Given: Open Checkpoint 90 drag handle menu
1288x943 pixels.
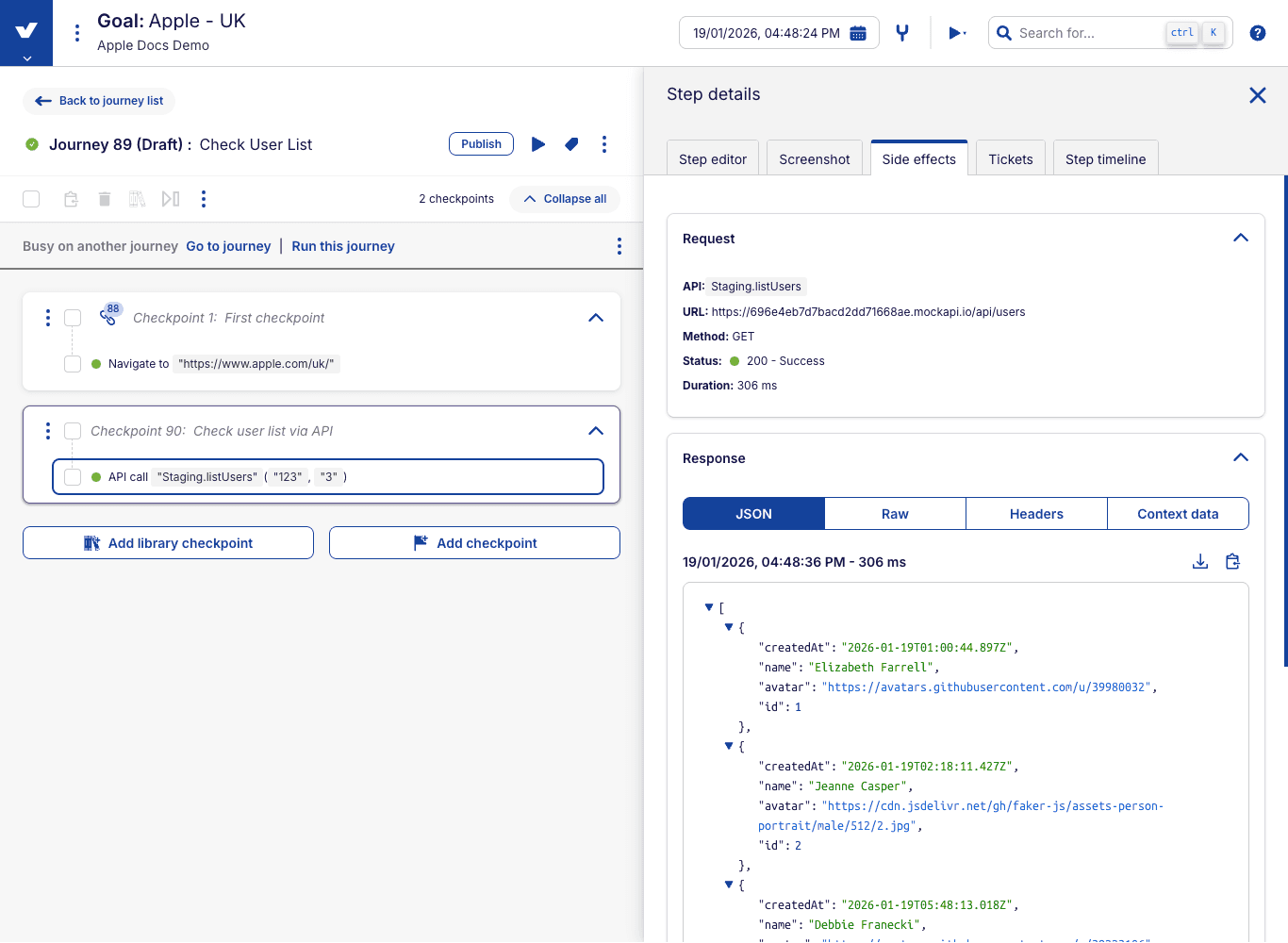Looking at the screenshot, I should tap(48, 431).
